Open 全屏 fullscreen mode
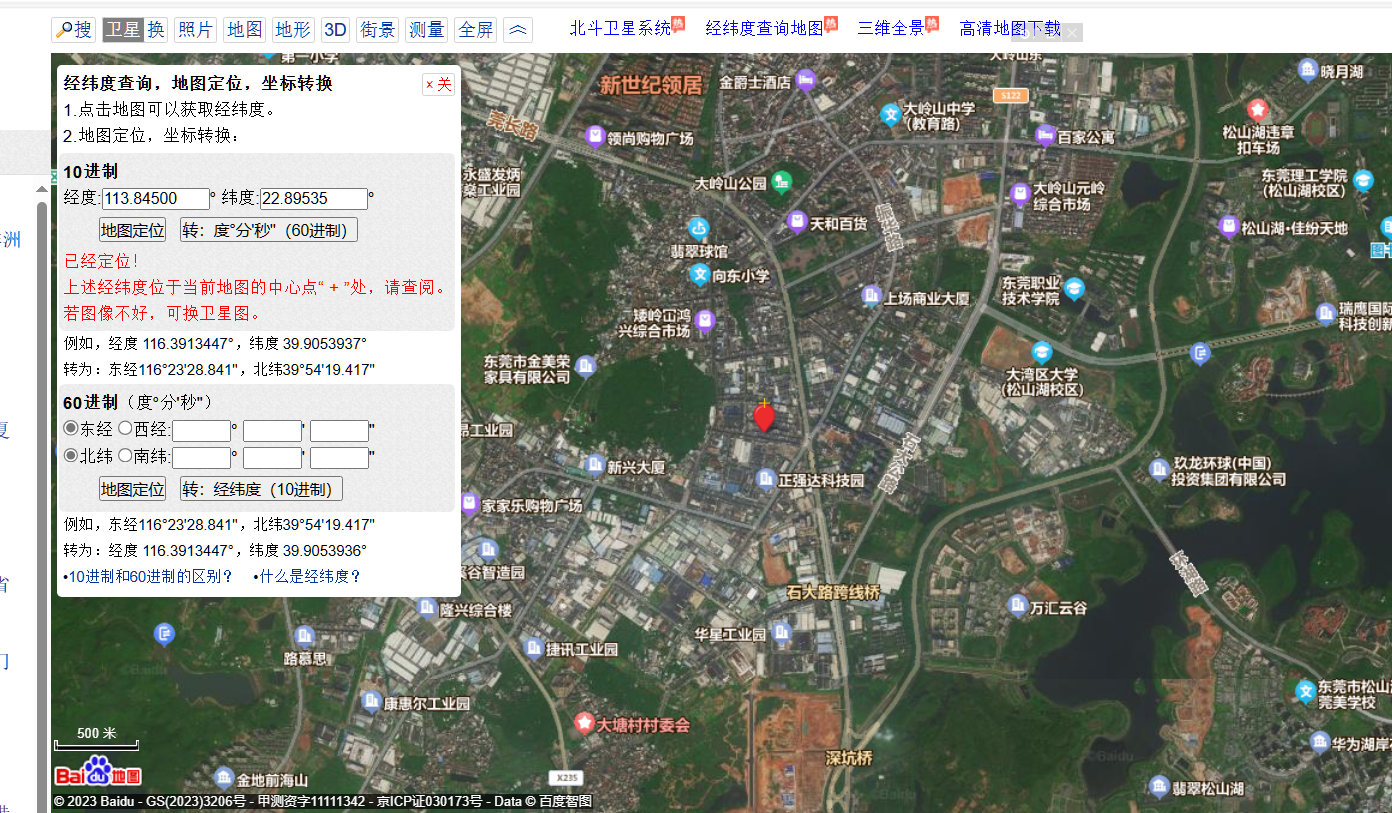 click(475, 30)
